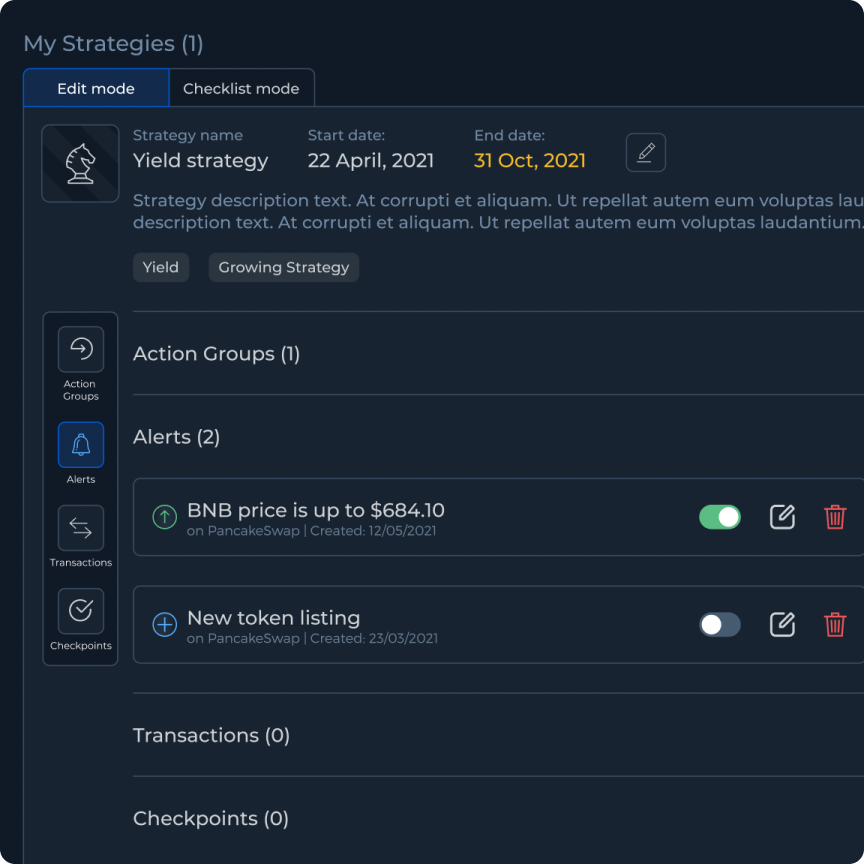This screenshot has width=865, height=864.
Task: Open the Action Groups sidebar icon
Action: pos(81,350)
